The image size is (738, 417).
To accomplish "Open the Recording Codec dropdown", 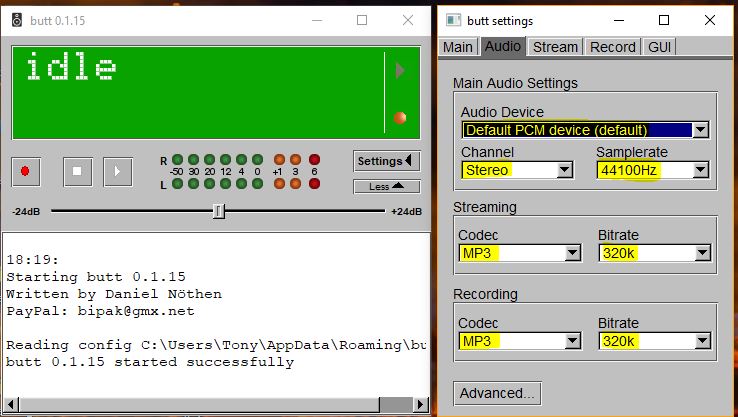I will (x=520, y=341).
